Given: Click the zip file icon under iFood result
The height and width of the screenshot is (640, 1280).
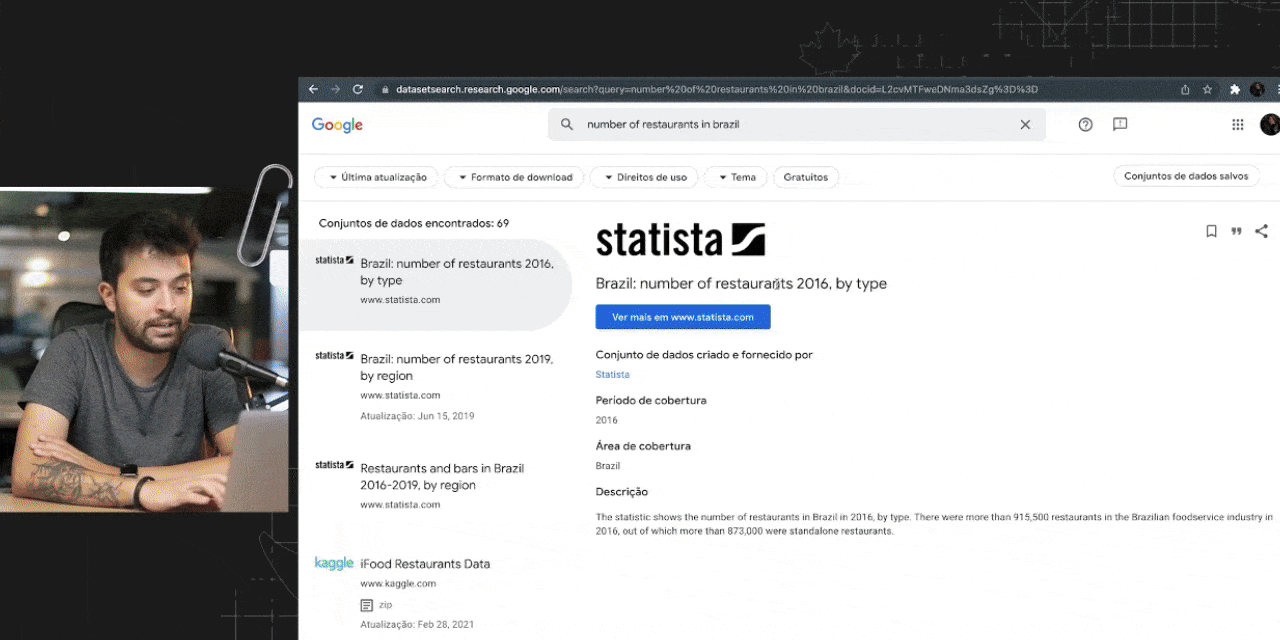Looking at the screenshot, I should pos(366,605).
